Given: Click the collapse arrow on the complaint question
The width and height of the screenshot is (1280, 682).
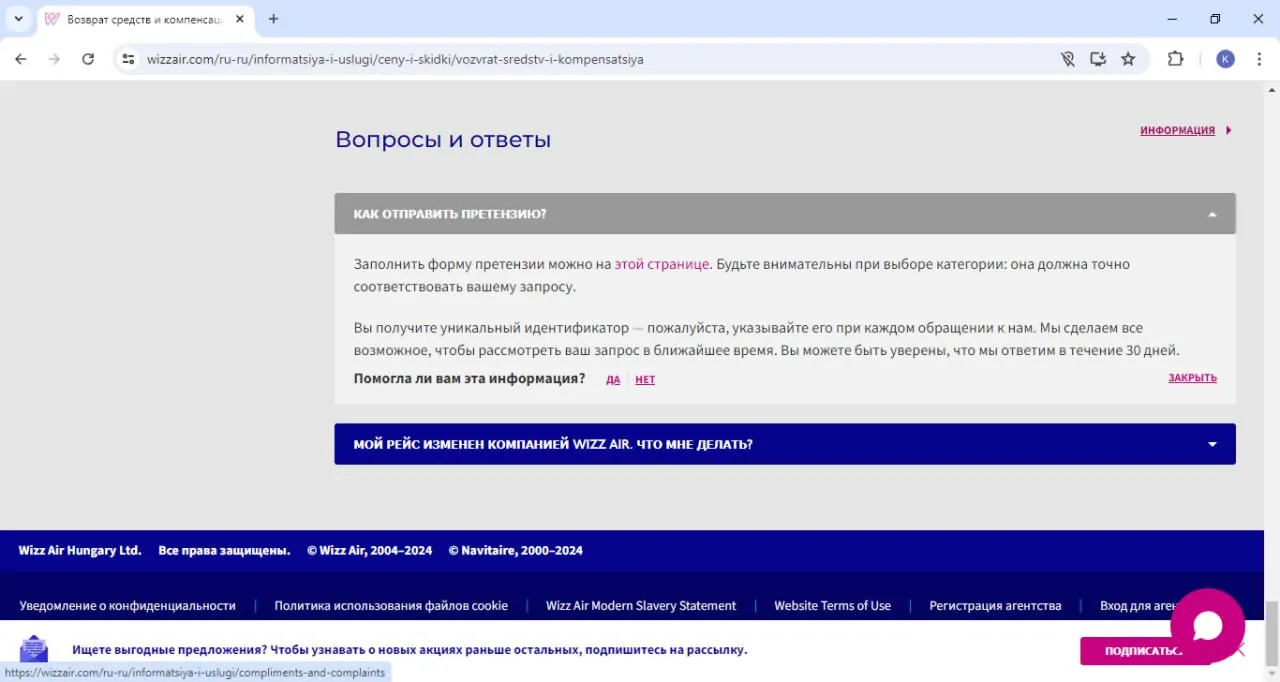Looking at the screenshot, I should coord(1212,214).
